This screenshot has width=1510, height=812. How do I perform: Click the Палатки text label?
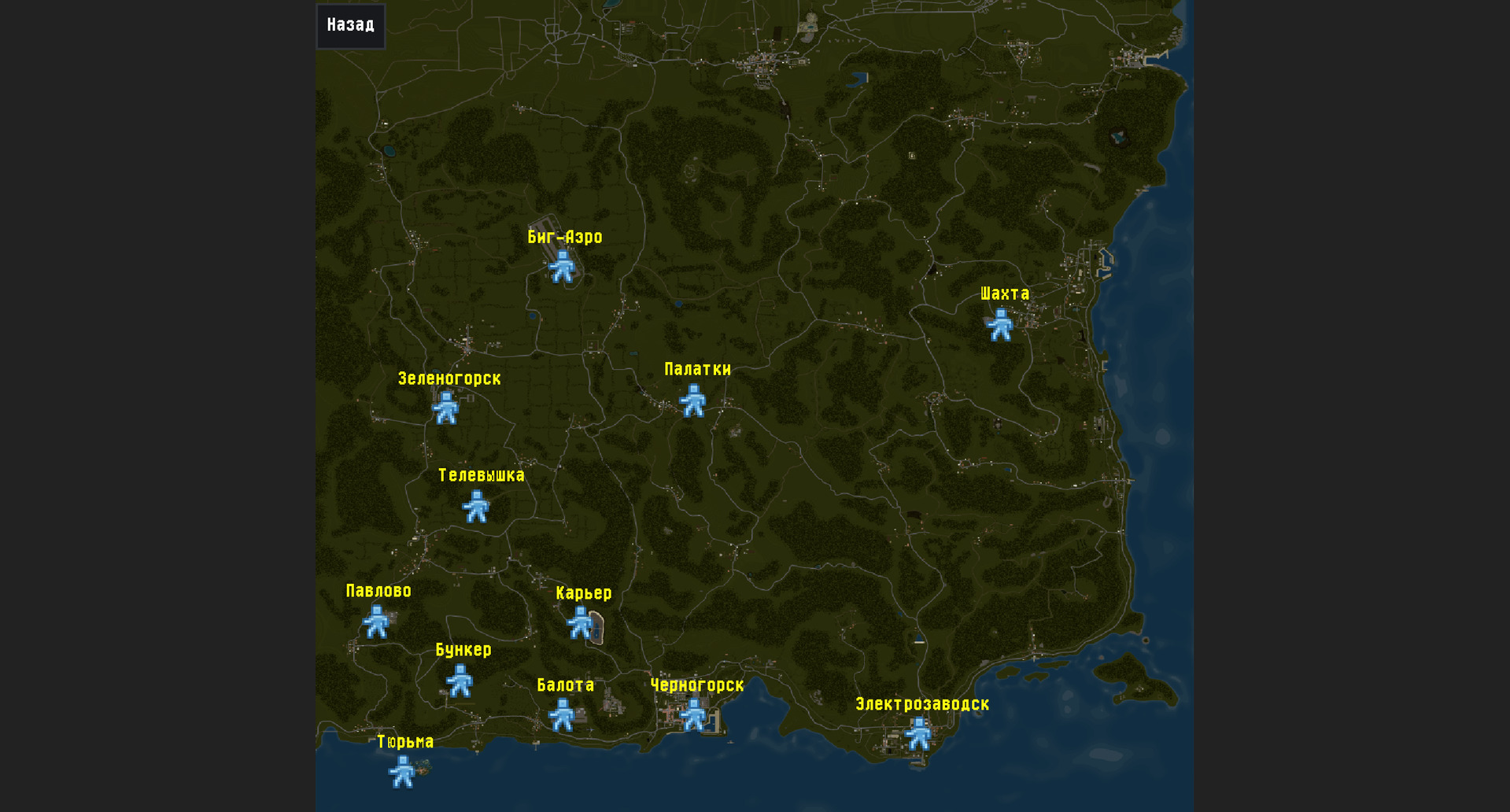pos(698,370)
